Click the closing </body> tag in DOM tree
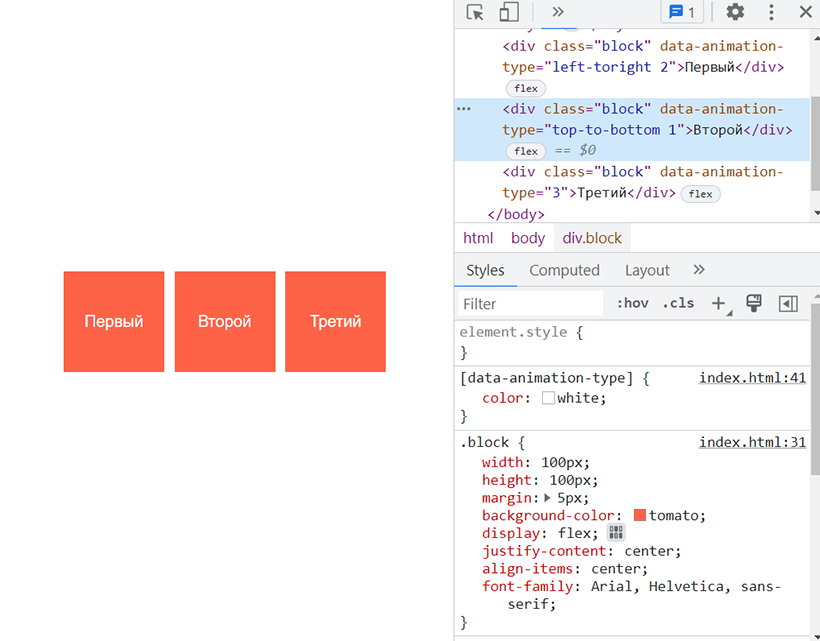 516,214
